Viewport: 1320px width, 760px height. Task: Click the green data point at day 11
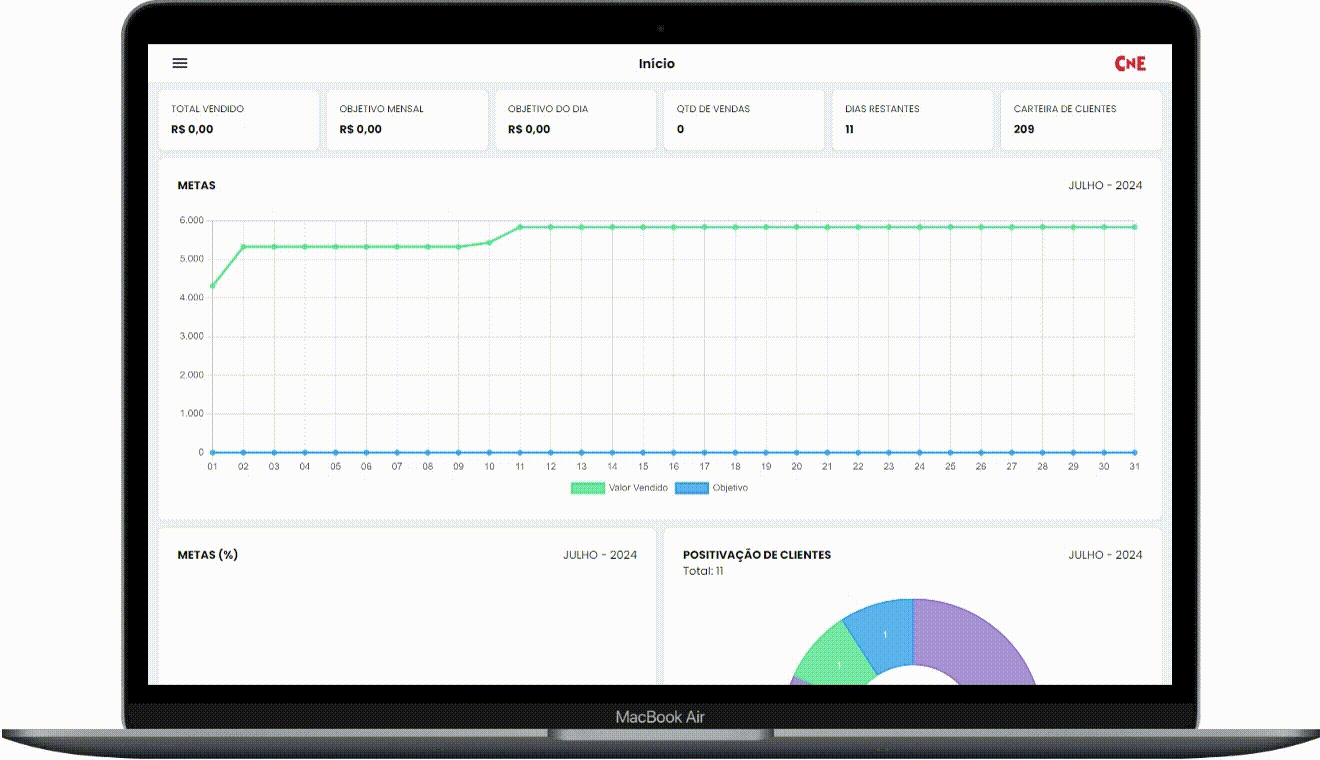[520, 227]
